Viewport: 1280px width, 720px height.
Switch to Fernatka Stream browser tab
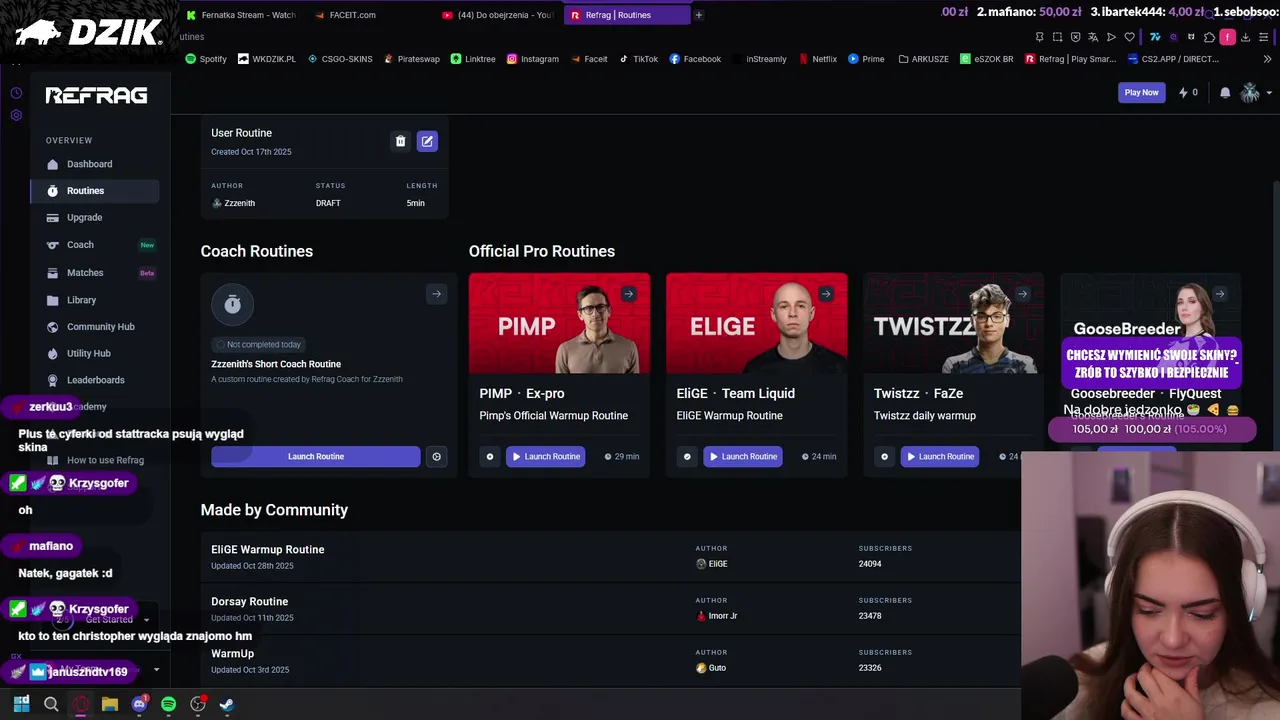click(241, 15)
